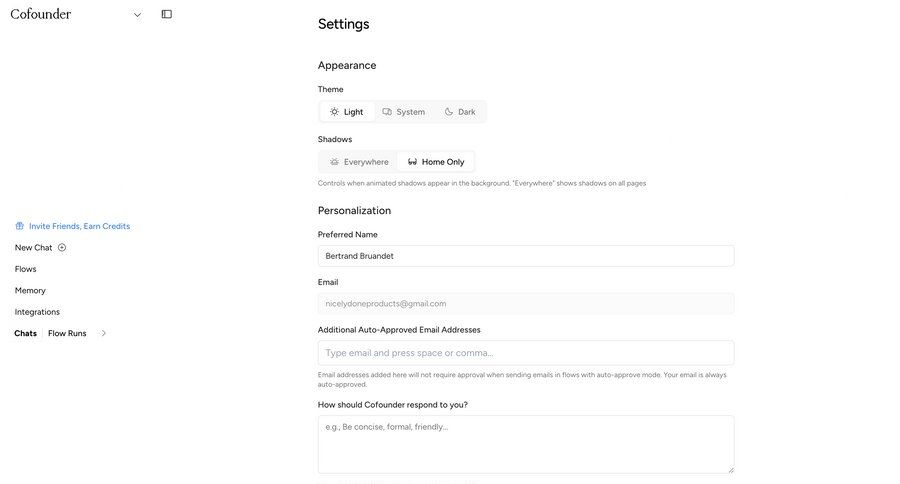Click the monitor icon for System theme
The height and width of the screenshot is (484, 900).
pos(387,112)
